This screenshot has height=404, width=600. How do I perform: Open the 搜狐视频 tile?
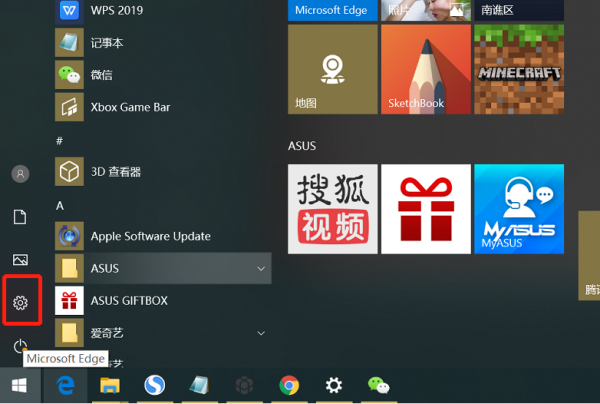[x=333, y=209]
